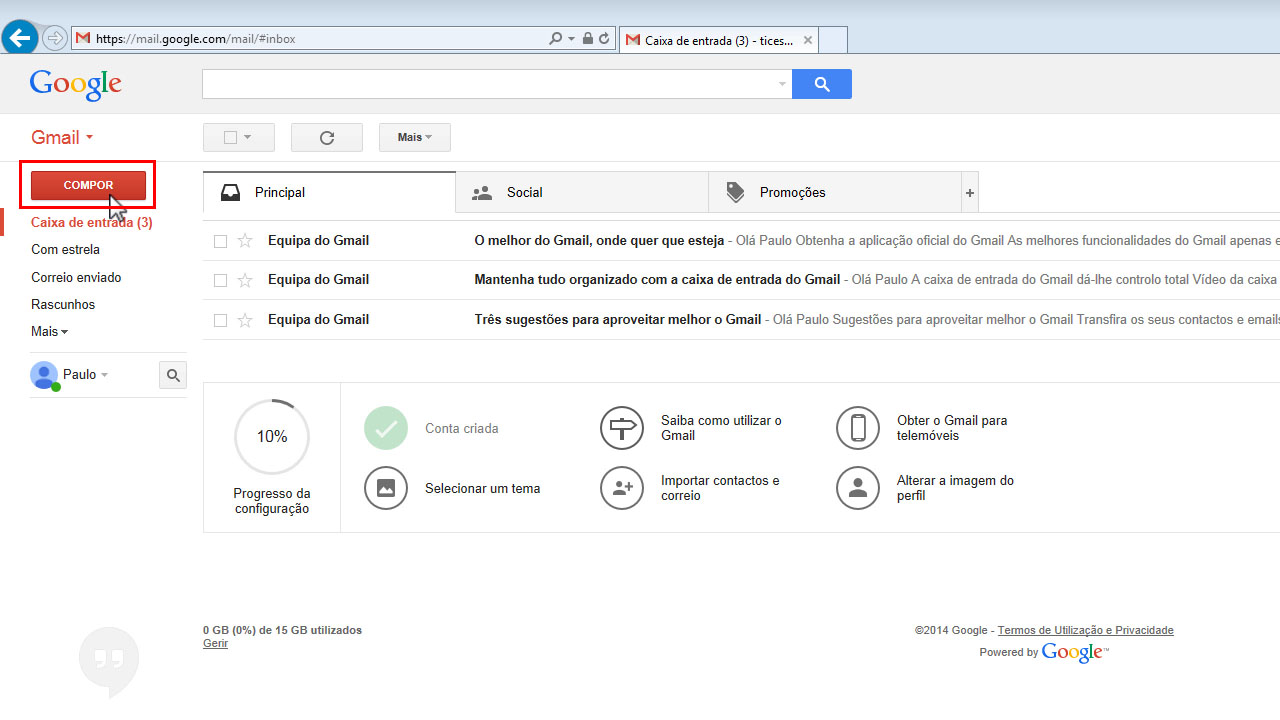
Task: Click 'Alterar a imagem do perfil' text
Action: (955, 488)
